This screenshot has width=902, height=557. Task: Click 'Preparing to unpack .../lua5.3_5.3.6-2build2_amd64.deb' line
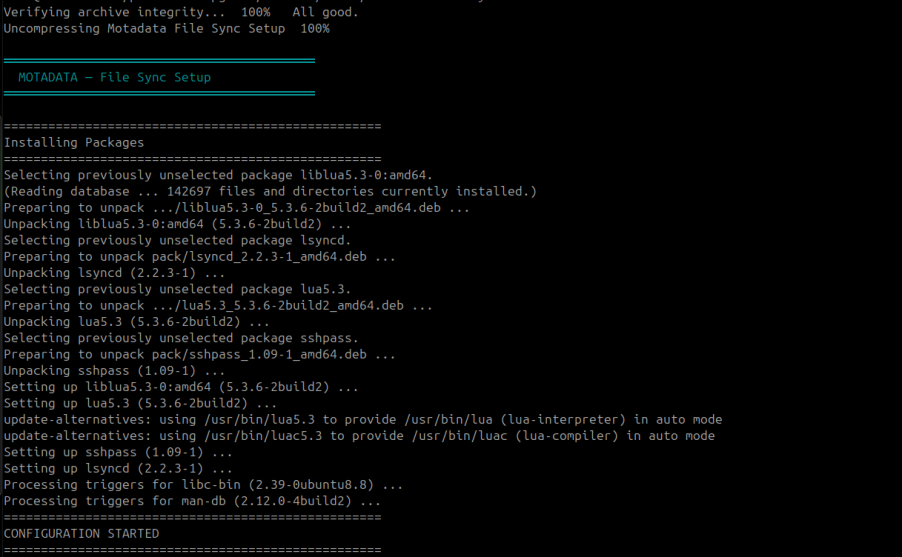coord(218,306)
